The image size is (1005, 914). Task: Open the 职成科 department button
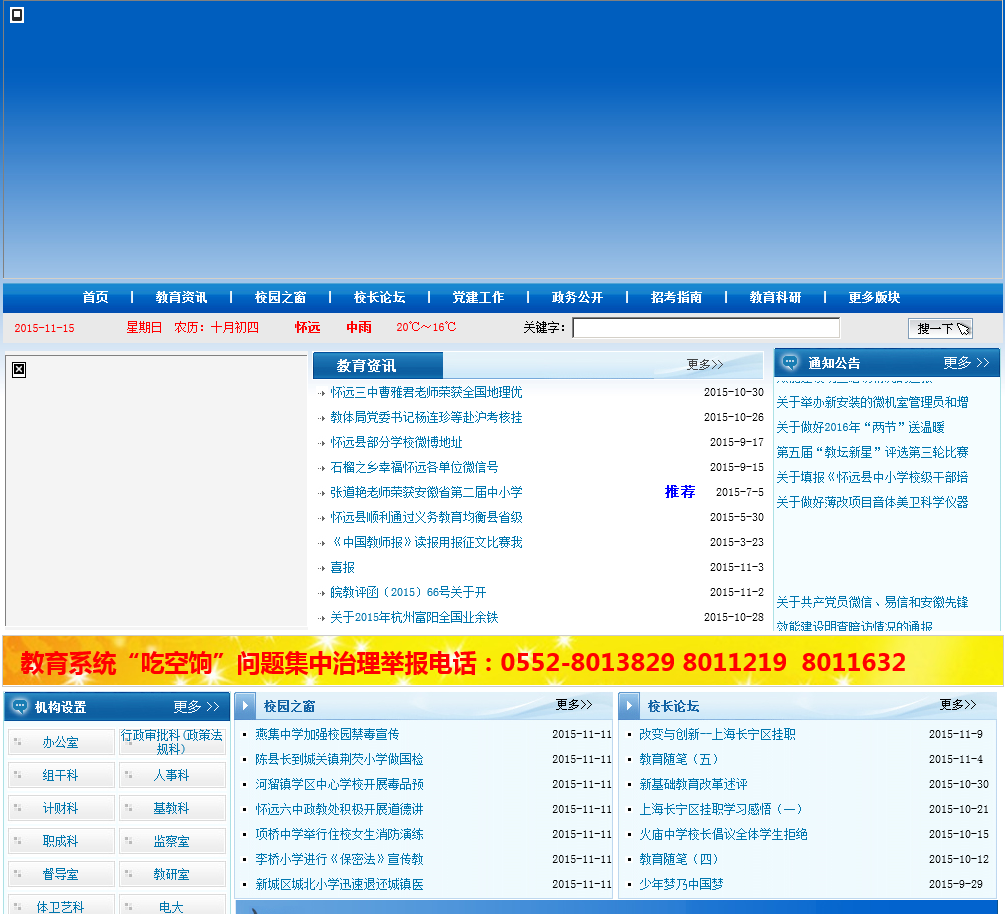pos(62,841)
